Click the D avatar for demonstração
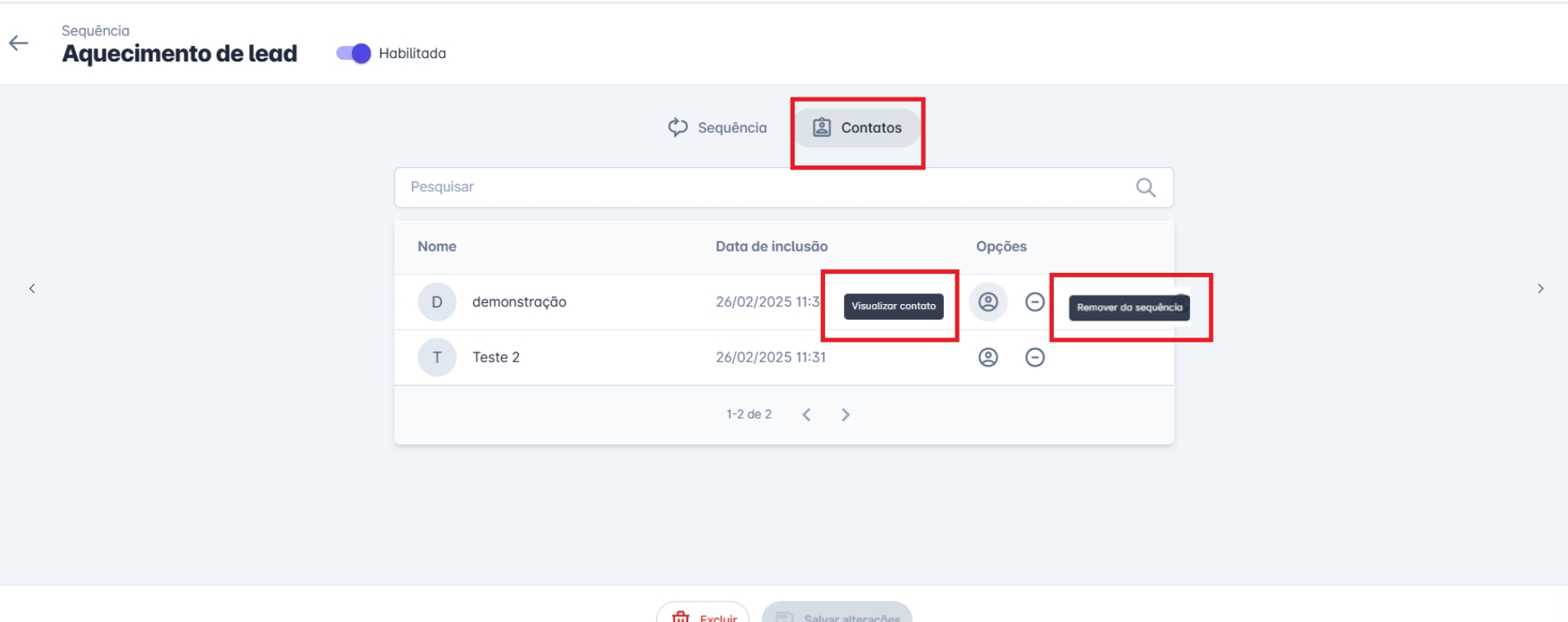Viewport: 1568px width, 622px height. [437, 302]
